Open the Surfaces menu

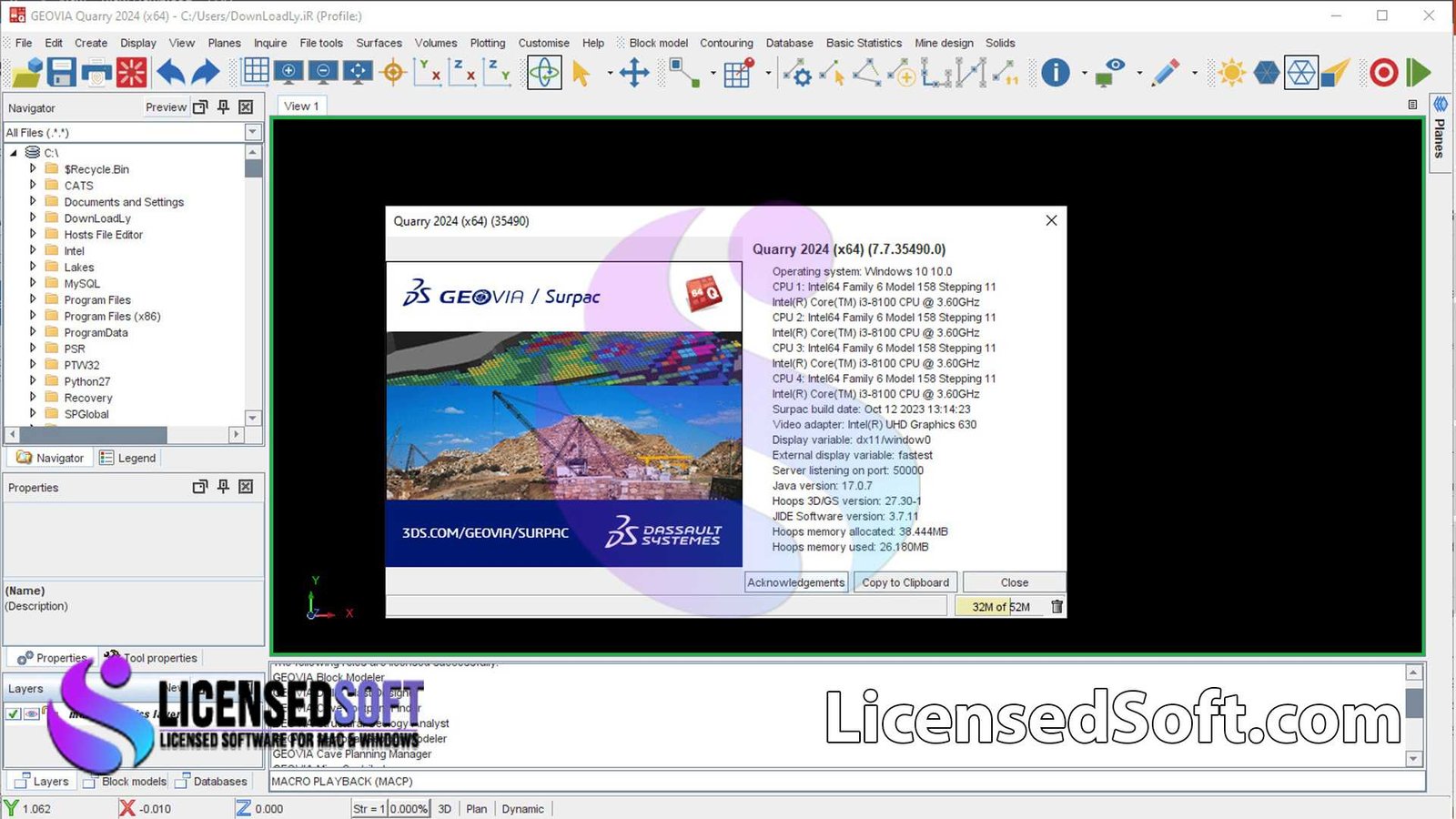tap(379, 43)
